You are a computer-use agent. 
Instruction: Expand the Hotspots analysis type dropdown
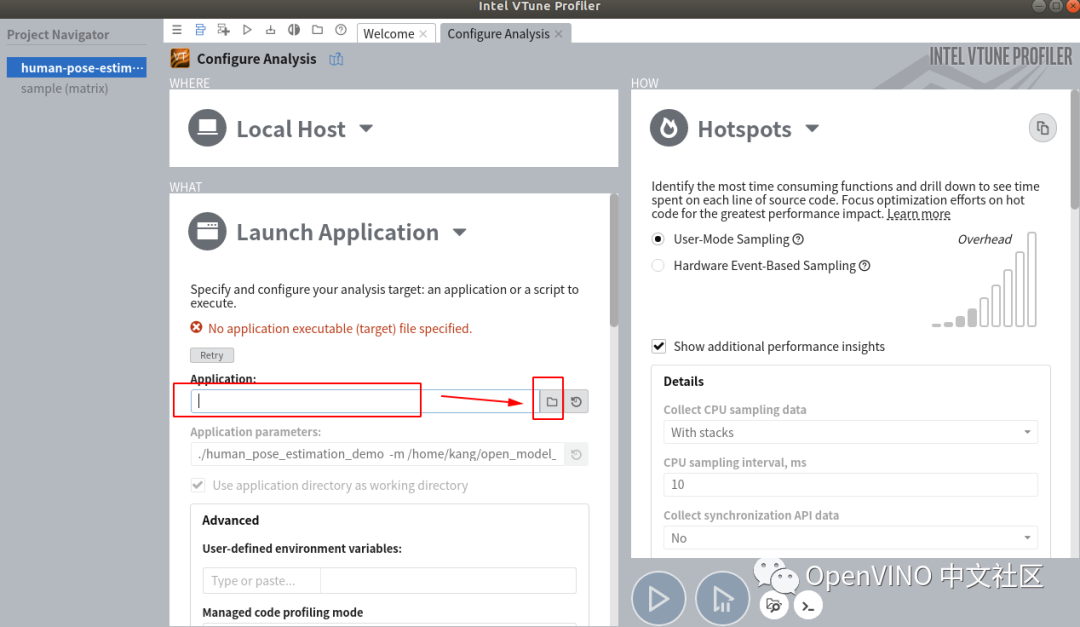(x=812, y=129)
